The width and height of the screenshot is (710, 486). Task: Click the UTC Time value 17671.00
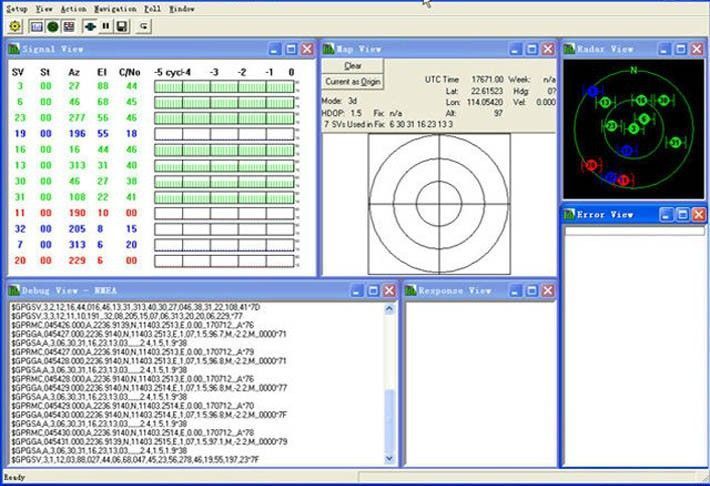[x=487, y=79]
